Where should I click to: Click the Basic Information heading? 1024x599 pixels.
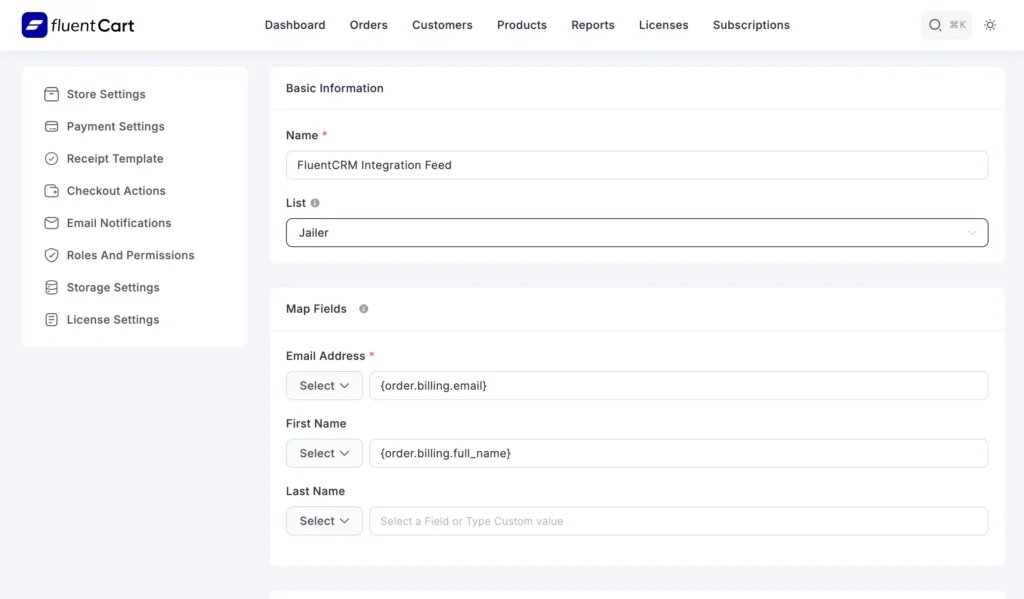click(334, 88)
